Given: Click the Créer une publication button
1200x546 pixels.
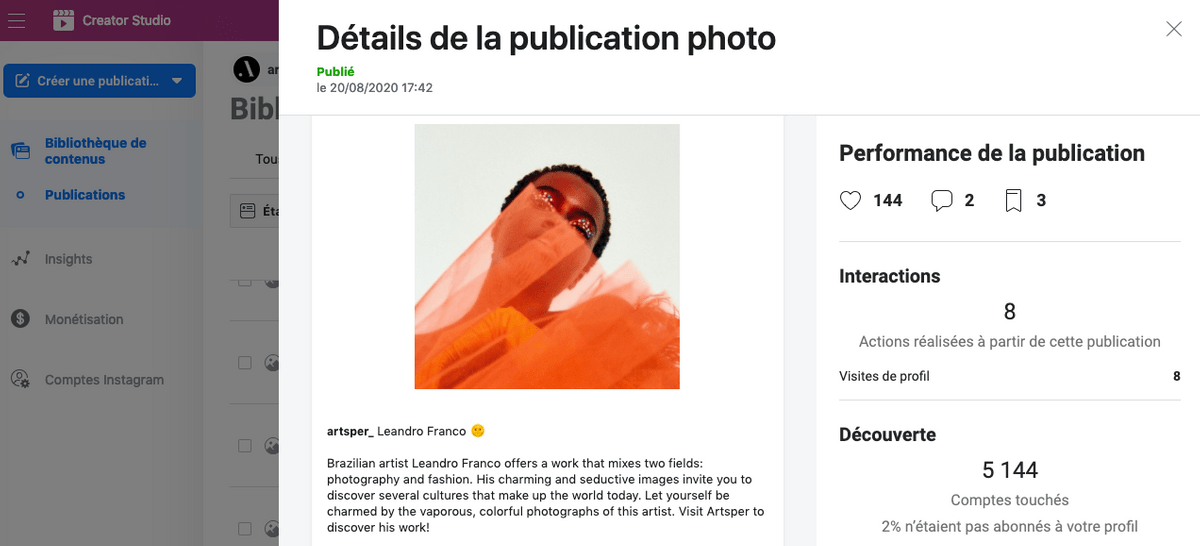Looking at the screenshot, I should (x=99, y=81).
